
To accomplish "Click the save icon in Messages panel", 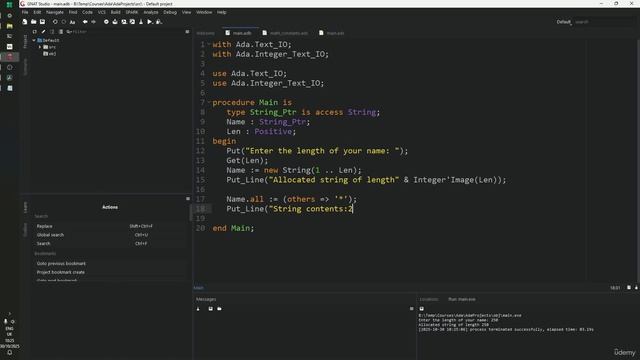I will [x=211, y=309].
